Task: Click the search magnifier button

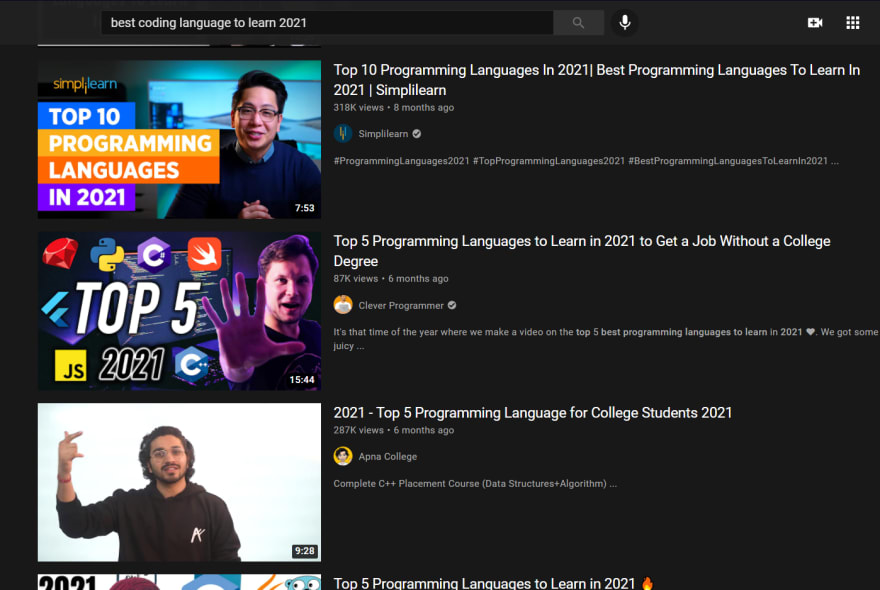Action: (578, 22)
